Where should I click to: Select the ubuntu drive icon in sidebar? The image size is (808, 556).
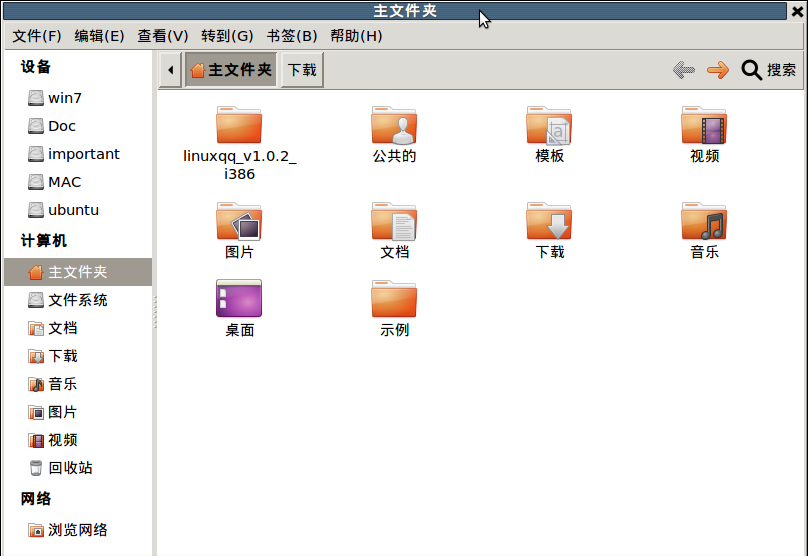coord(36,210)
